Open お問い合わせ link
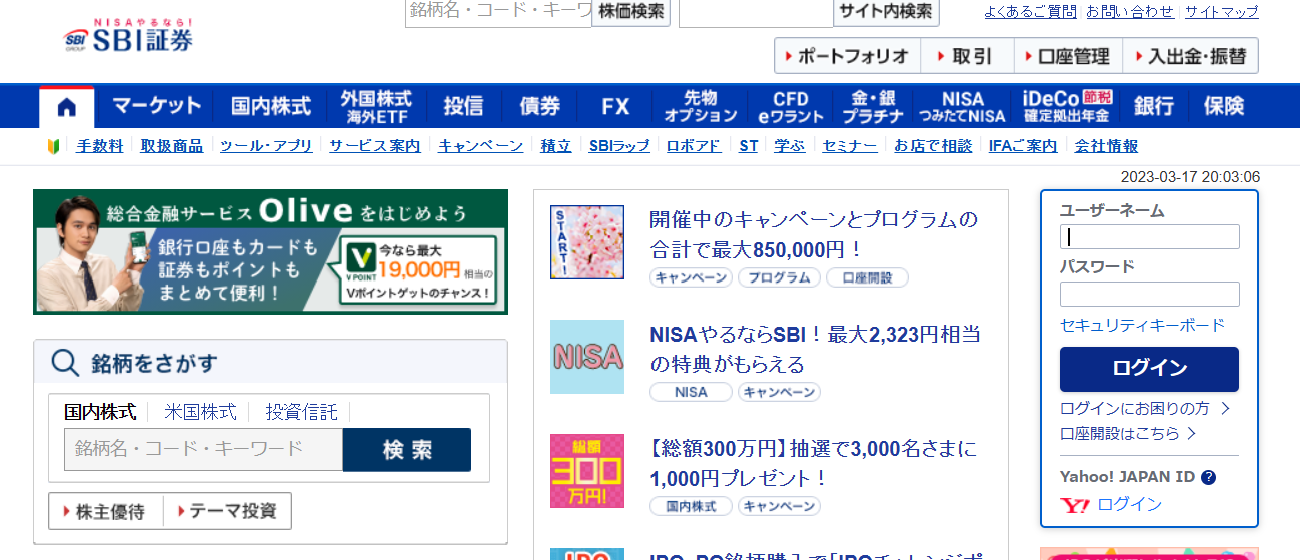Image resolution: width=1300 pixels, height=560 pixels. click(1130, 12)
